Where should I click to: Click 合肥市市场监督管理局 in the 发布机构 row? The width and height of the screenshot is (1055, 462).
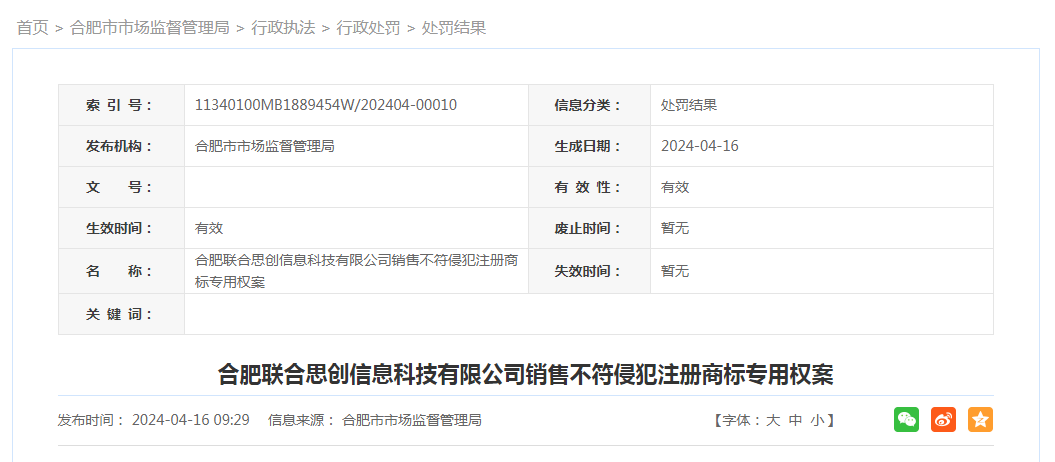pyautogui.click(x=264, y=146)
